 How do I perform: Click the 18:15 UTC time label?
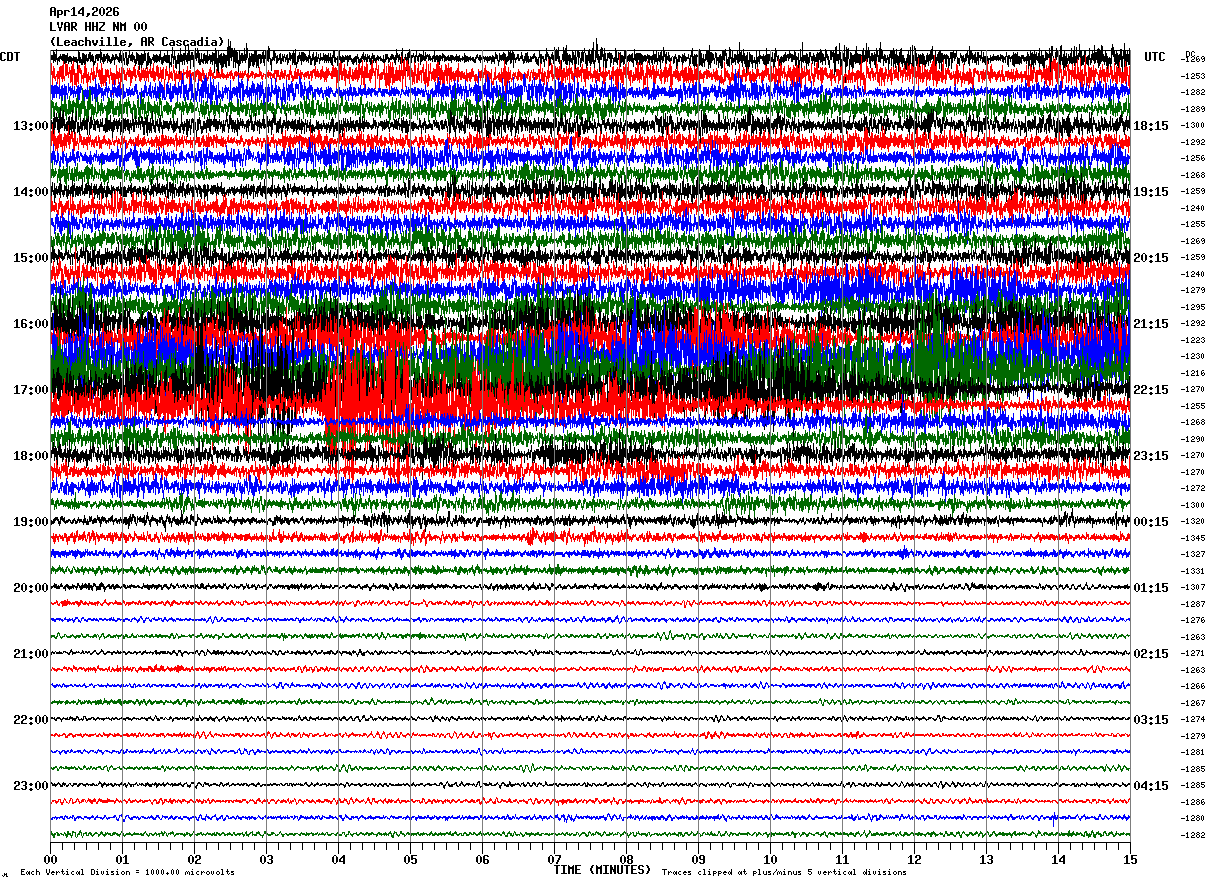pos(1151,126)
